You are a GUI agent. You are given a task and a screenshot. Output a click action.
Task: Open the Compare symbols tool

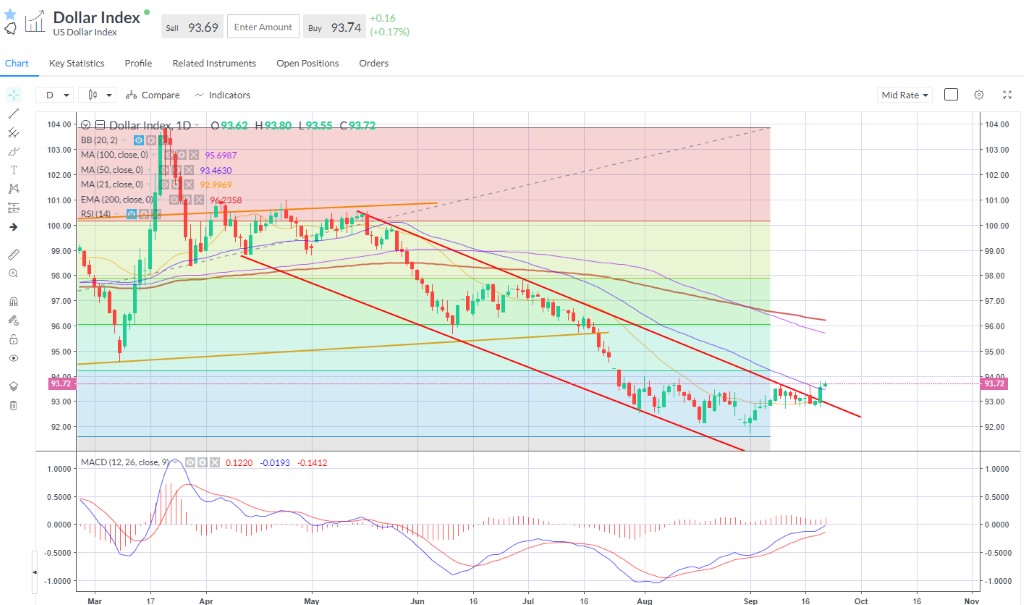(153, 95)
